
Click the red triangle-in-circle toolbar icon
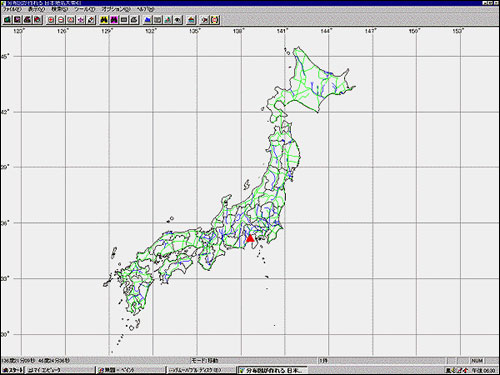click(71, 20)
